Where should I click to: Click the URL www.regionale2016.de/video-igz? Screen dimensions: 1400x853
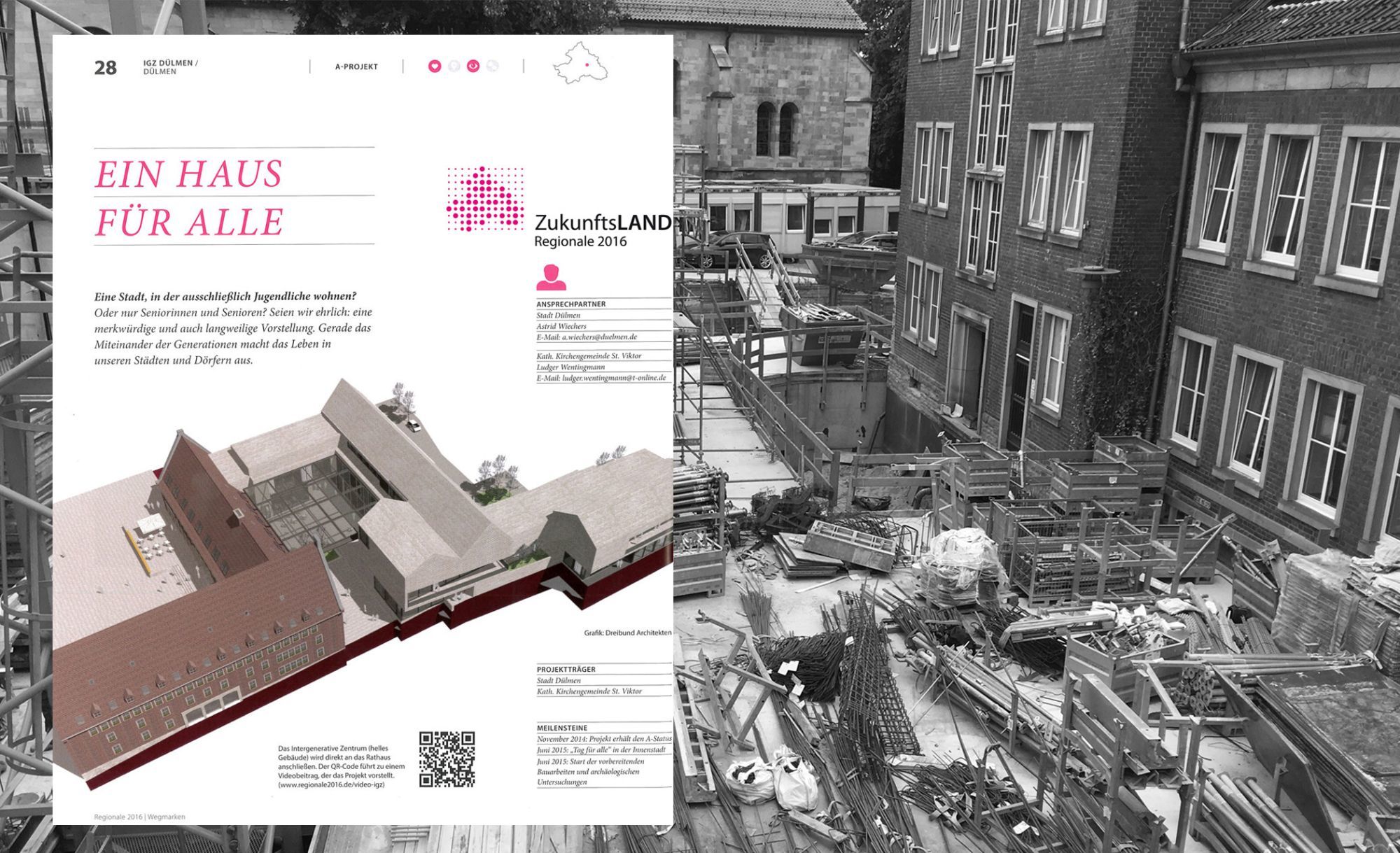click(332, 784)
